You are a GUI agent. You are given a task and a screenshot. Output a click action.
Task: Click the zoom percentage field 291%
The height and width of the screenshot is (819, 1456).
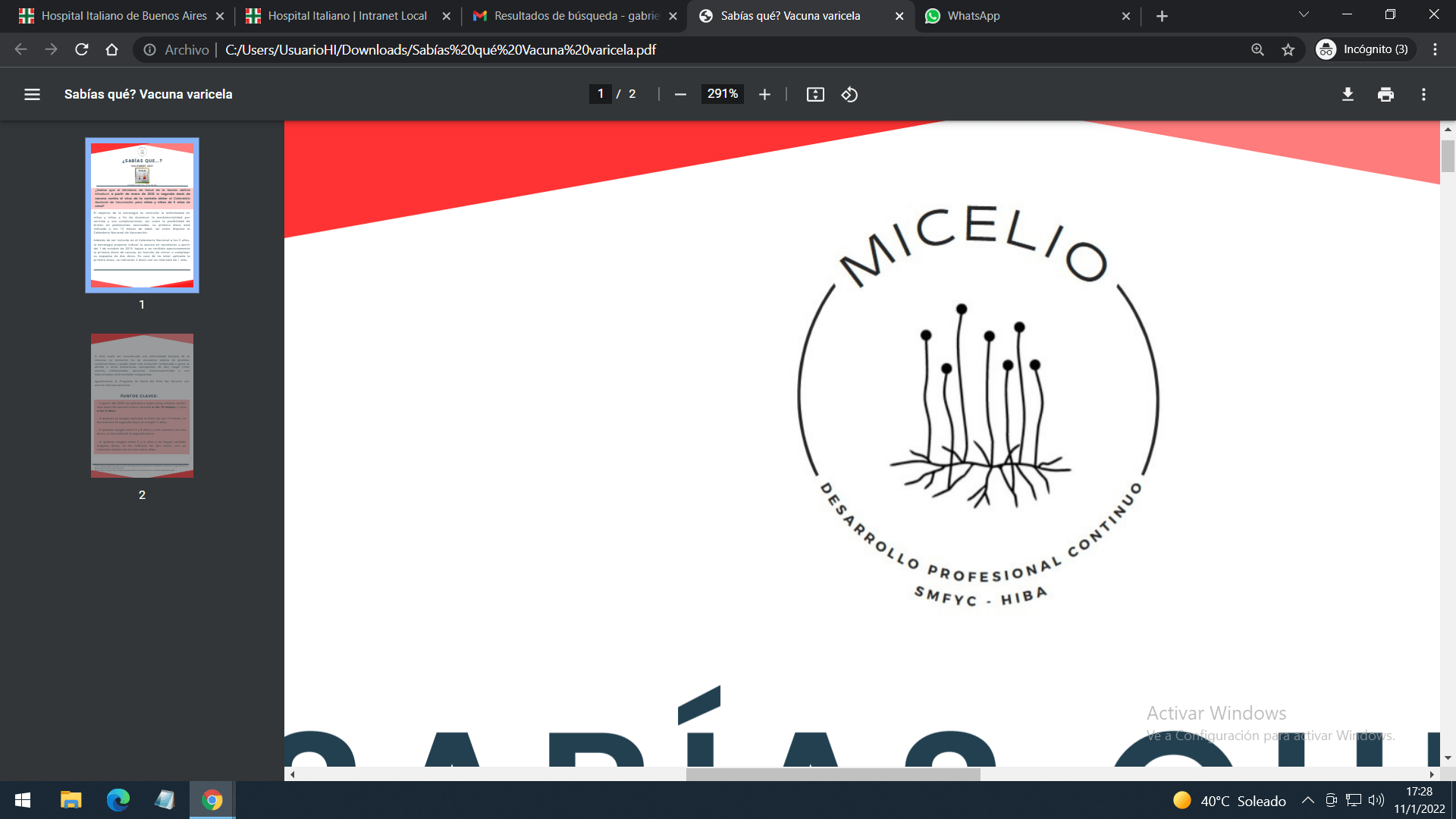(x=722, y=94)
